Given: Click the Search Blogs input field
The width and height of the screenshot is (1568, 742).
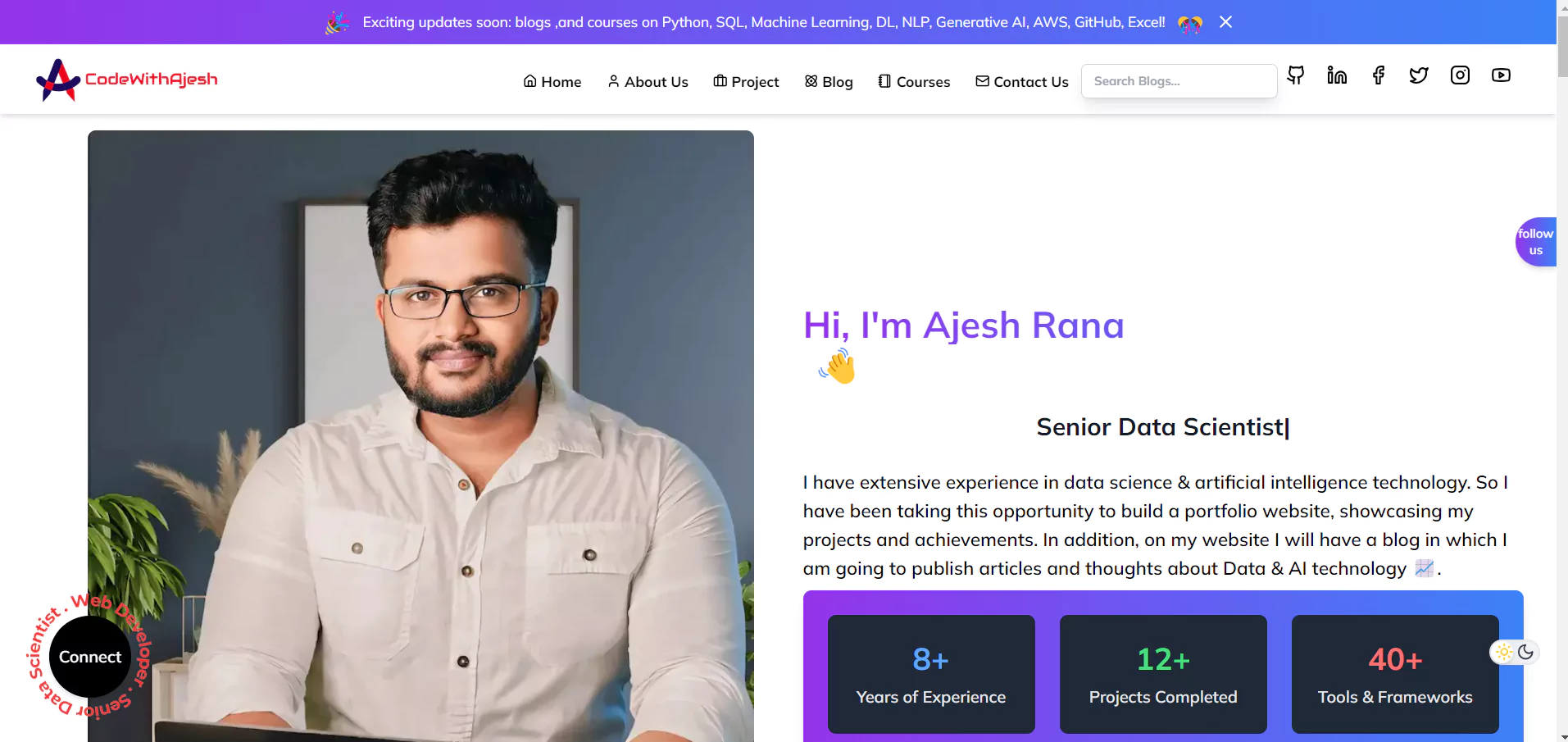Looking at the screenshot, I should pyautogui.click(x=1179, y=81).
